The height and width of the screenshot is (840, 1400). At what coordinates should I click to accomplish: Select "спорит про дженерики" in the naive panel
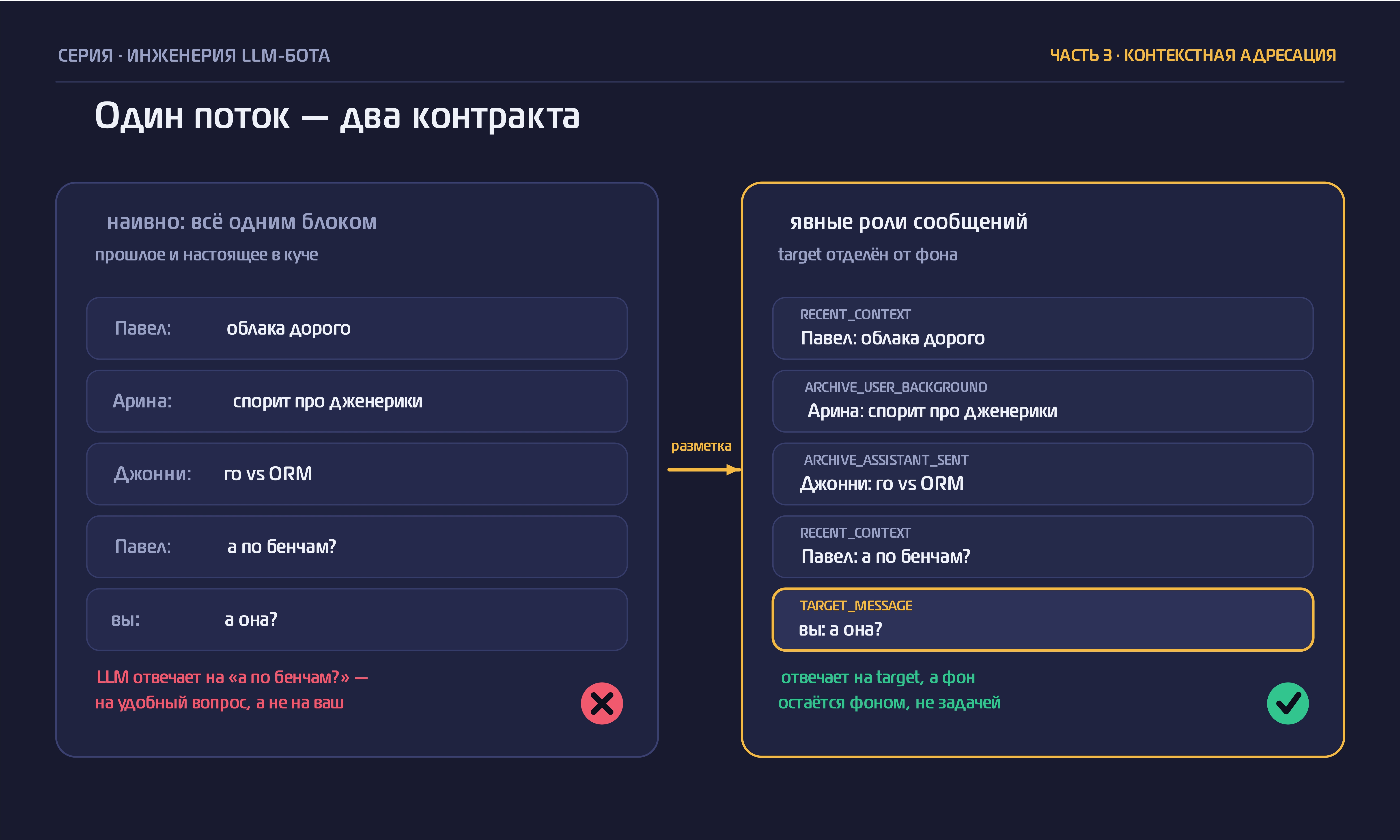[328, 401]
